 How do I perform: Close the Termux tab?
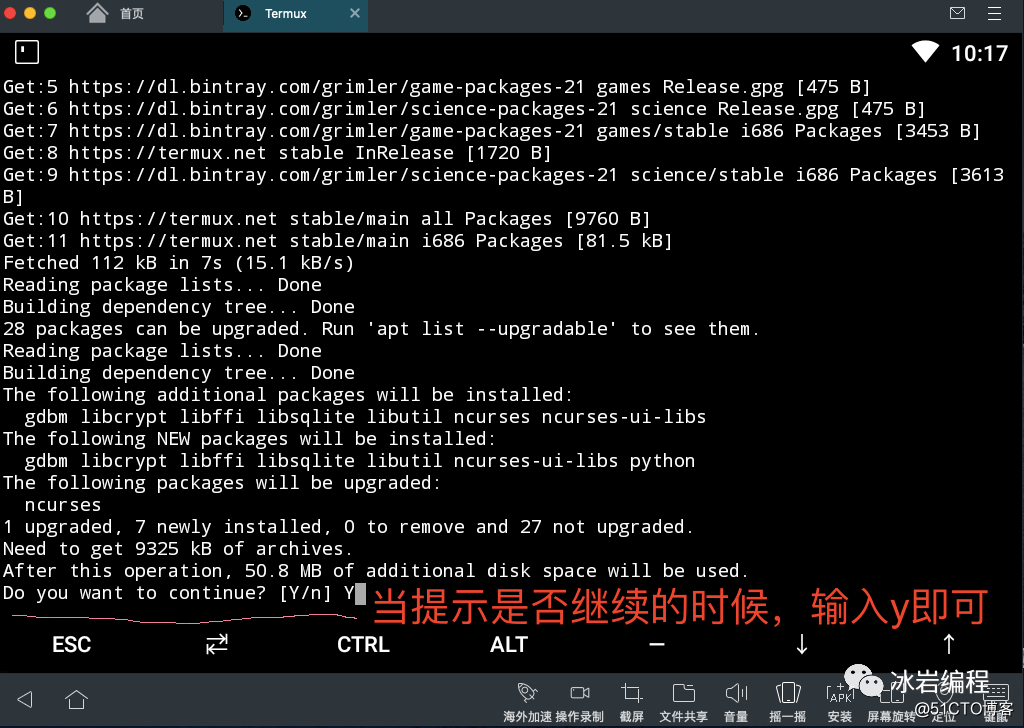tap(355, 13)
